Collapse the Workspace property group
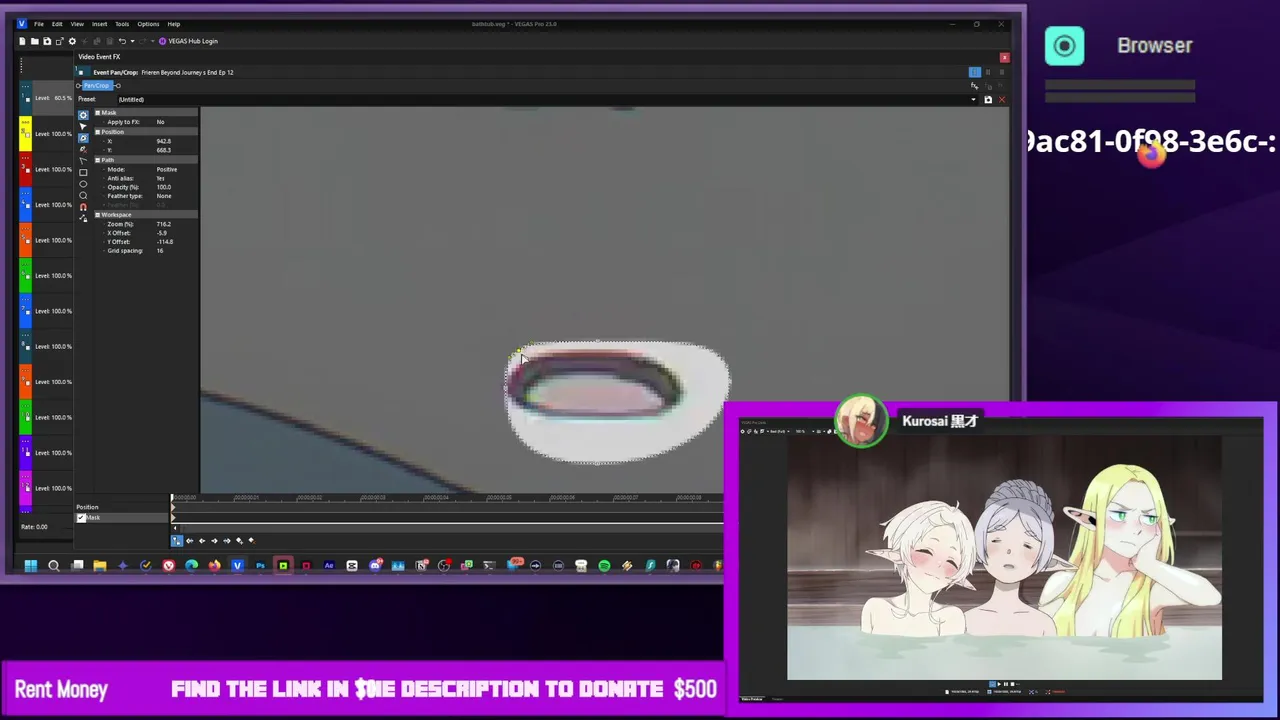The image size is (1280, 720). click(x=98, y=215)
